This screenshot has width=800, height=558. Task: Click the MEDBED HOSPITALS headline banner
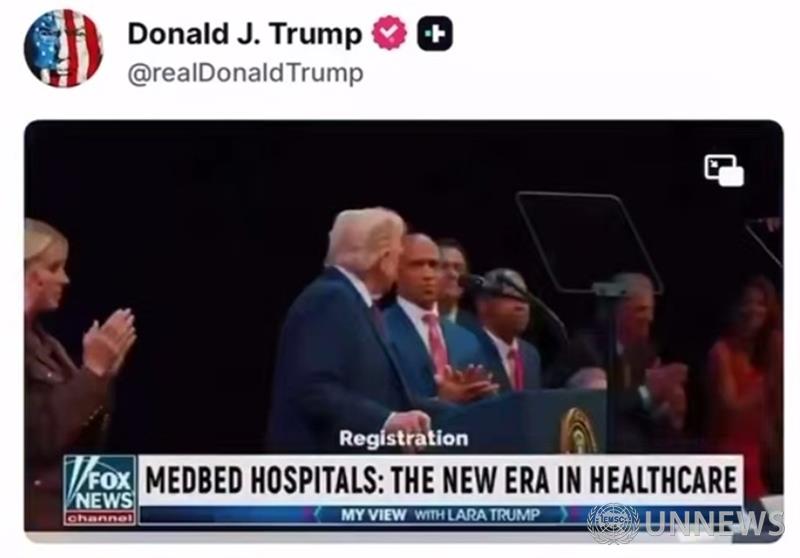click(440, 480)
